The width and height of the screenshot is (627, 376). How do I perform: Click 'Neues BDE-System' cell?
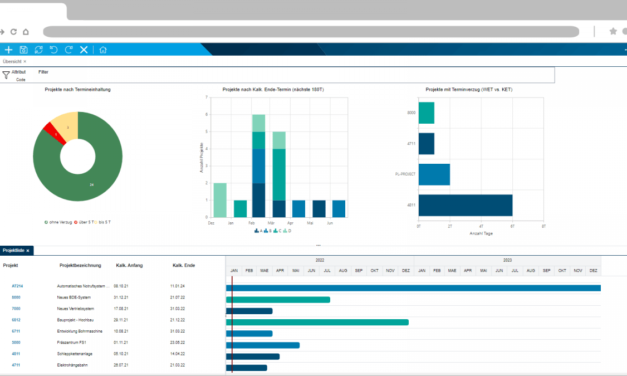[x=74, y=297]
